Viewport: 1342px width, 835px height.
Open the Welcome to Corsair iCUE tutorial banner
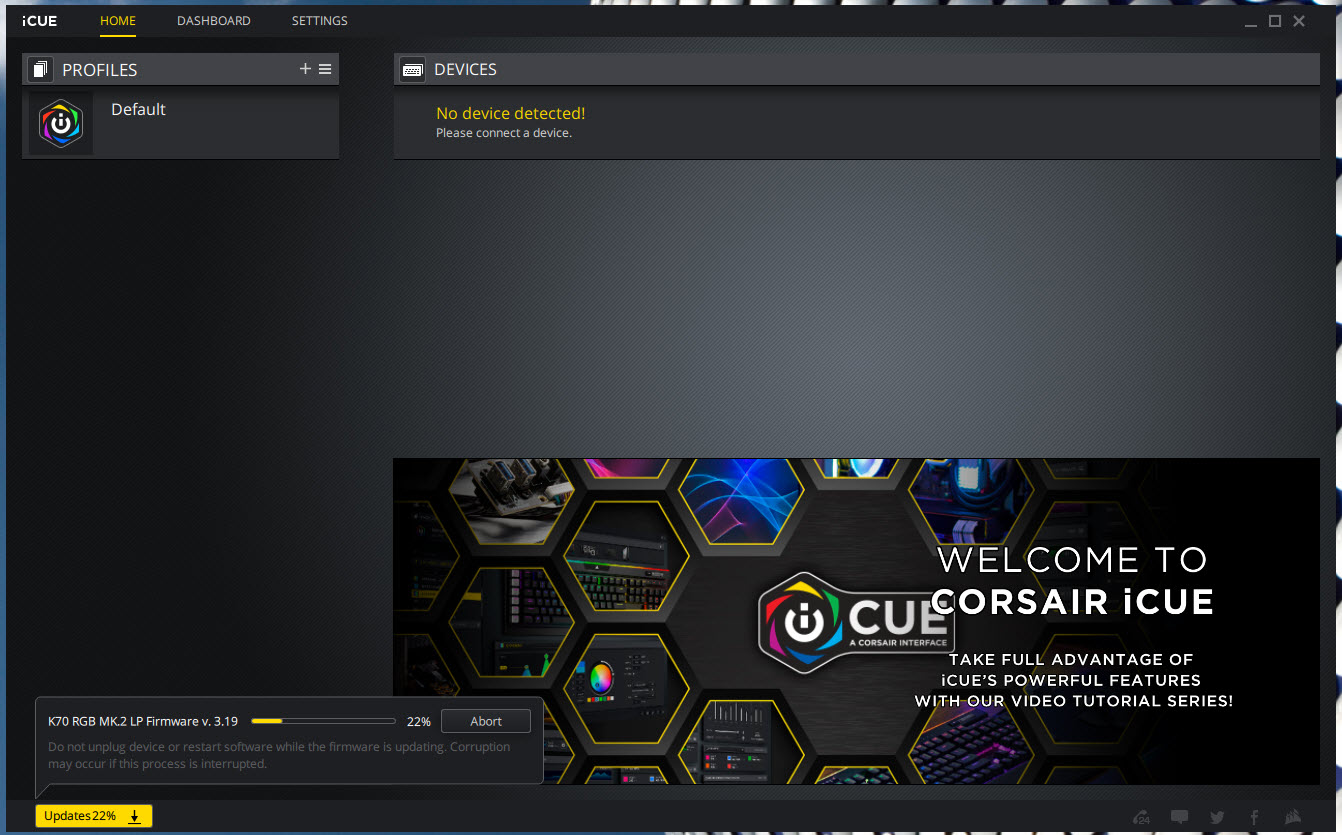[x=856, y=621]
